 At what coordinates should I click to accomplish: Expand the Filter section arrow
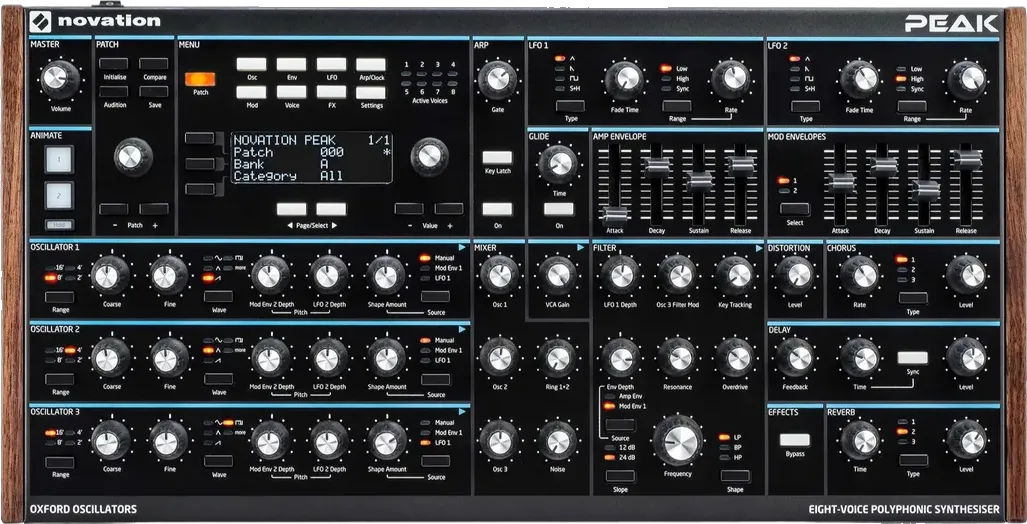tap(759, 246)
